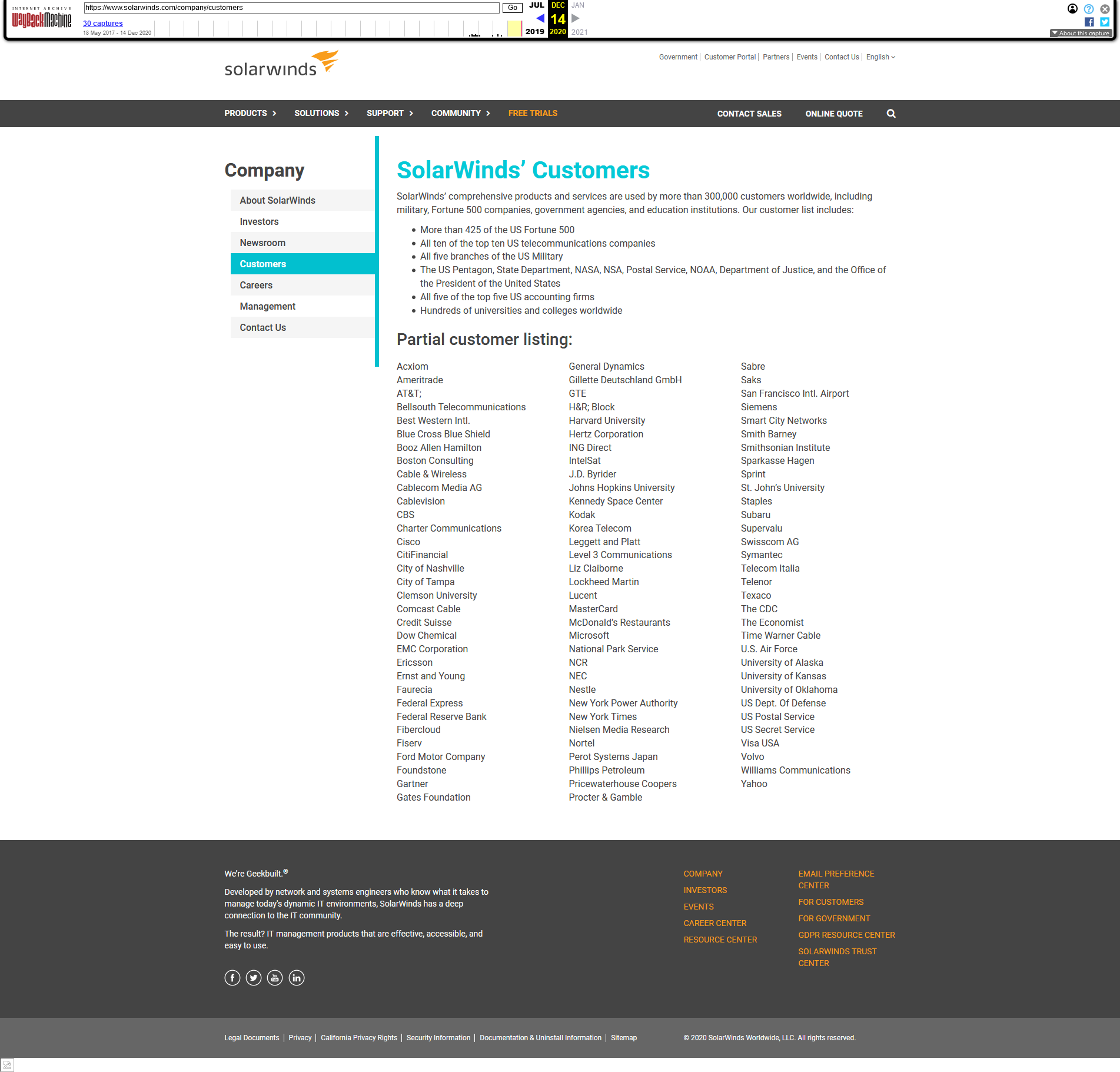Expand the SUPPORT menu
Screen dimensions: 1120x1072
[x=390, y=114]
